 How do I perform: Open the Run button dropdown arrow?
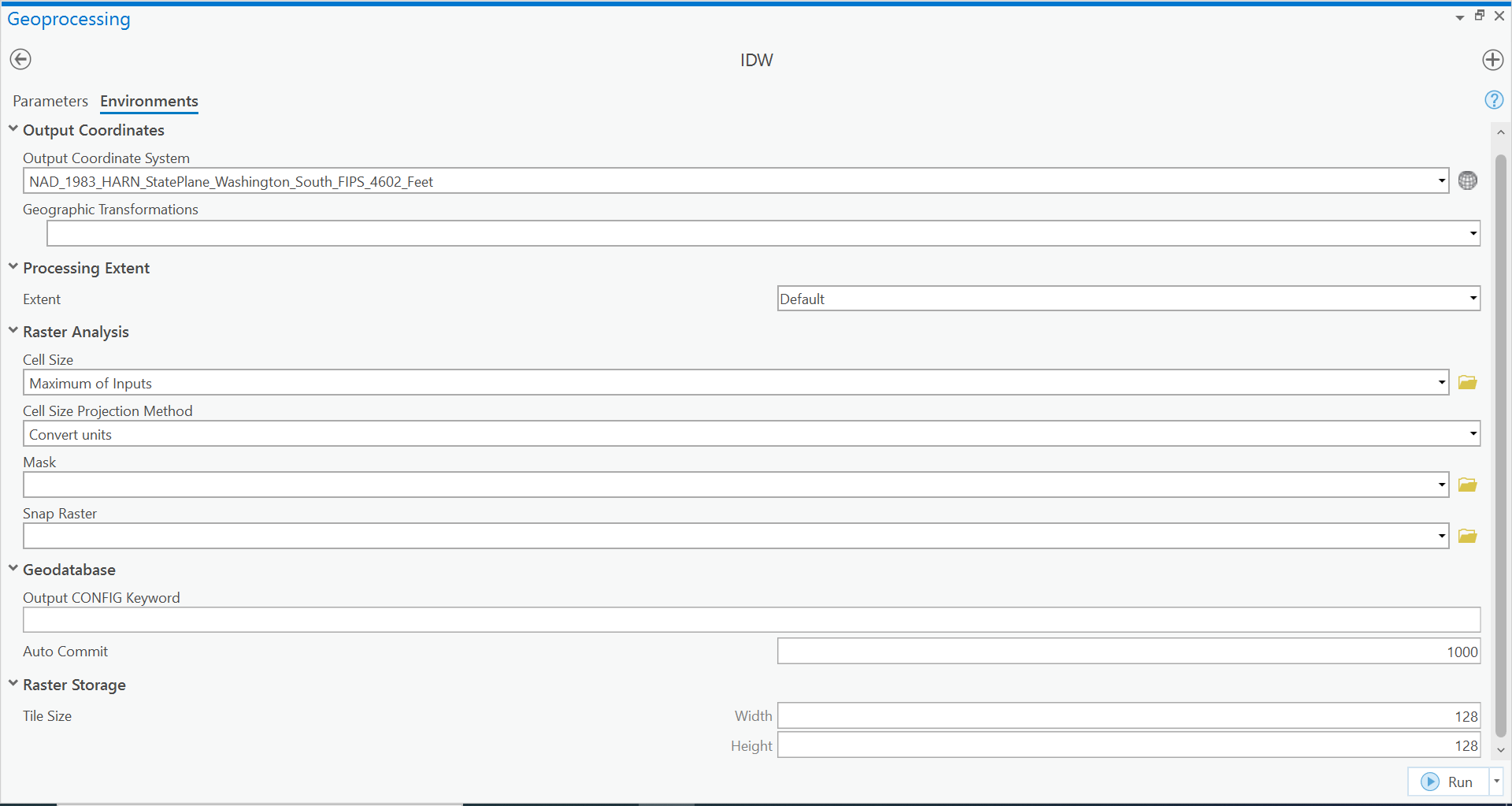(1496, 782)
